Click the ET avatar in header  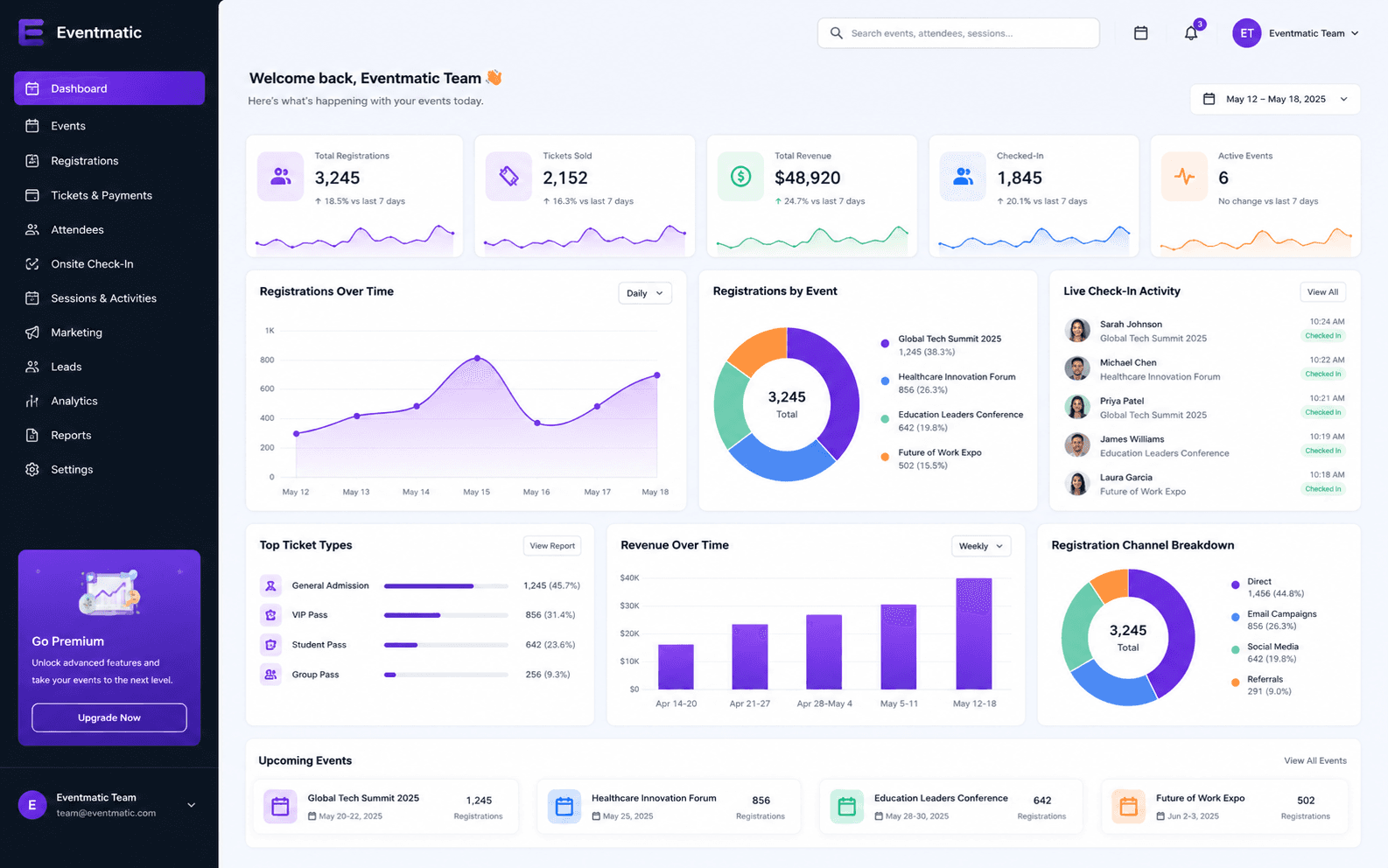pos(1246,33)
